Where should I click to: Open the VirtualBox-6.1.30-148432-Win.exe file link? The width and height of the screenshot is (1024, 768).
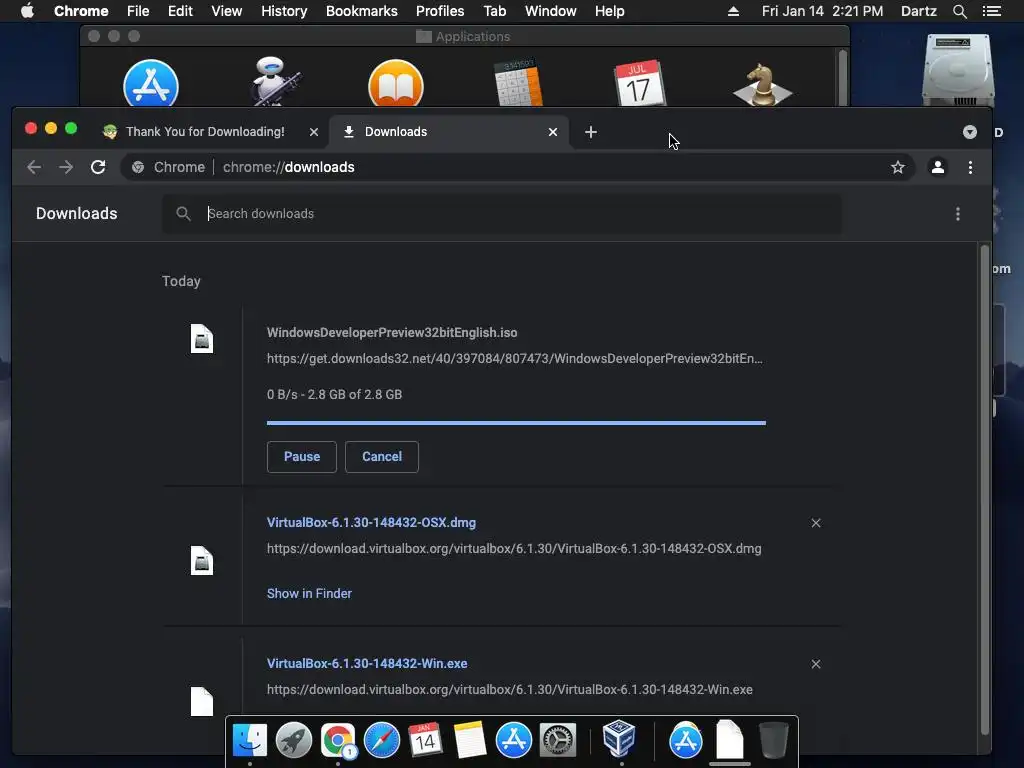[x=367, y=664]
